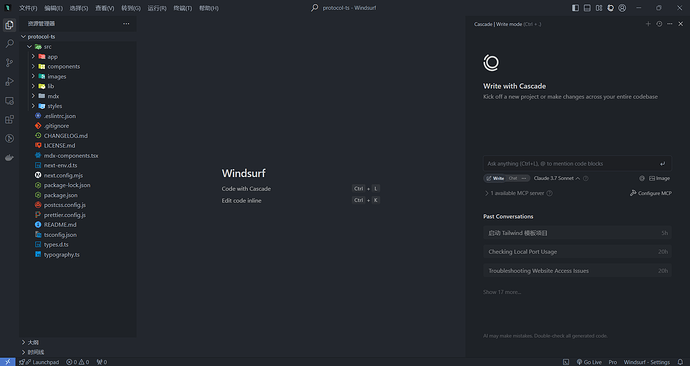Expand the 时间线 timeline section
Screen dimensions: 690x366
(x=78, y=352)
